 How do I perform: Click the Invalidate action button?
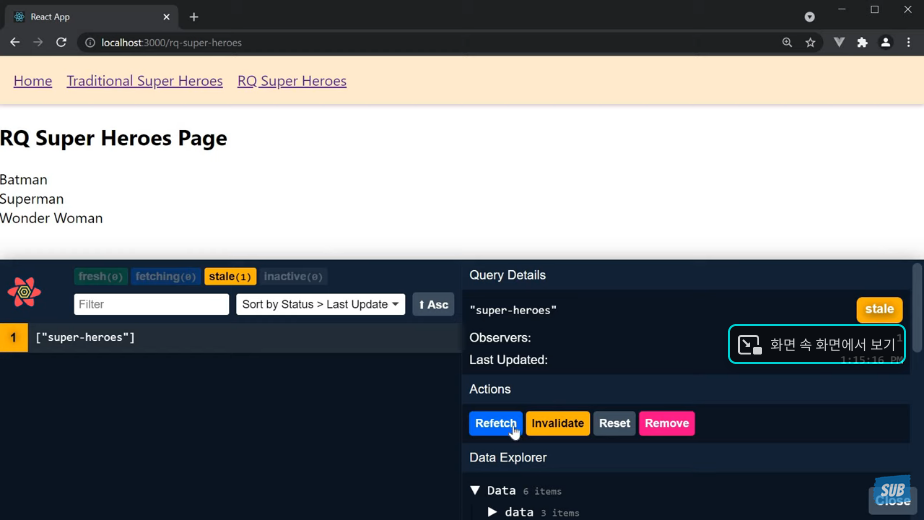(x=557, y=423)
